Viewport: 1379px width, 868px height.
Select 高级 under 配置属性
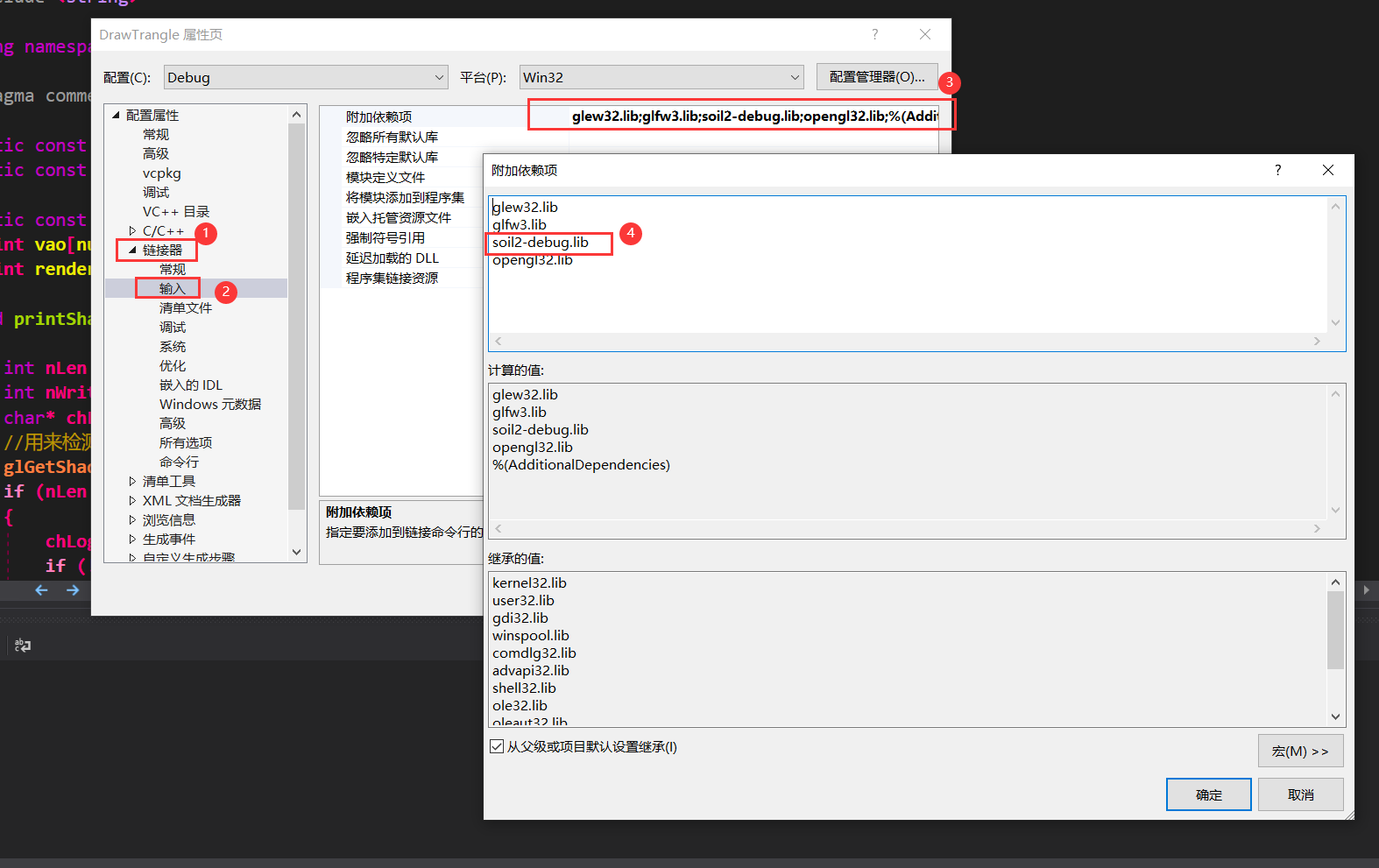coord(156,153)
